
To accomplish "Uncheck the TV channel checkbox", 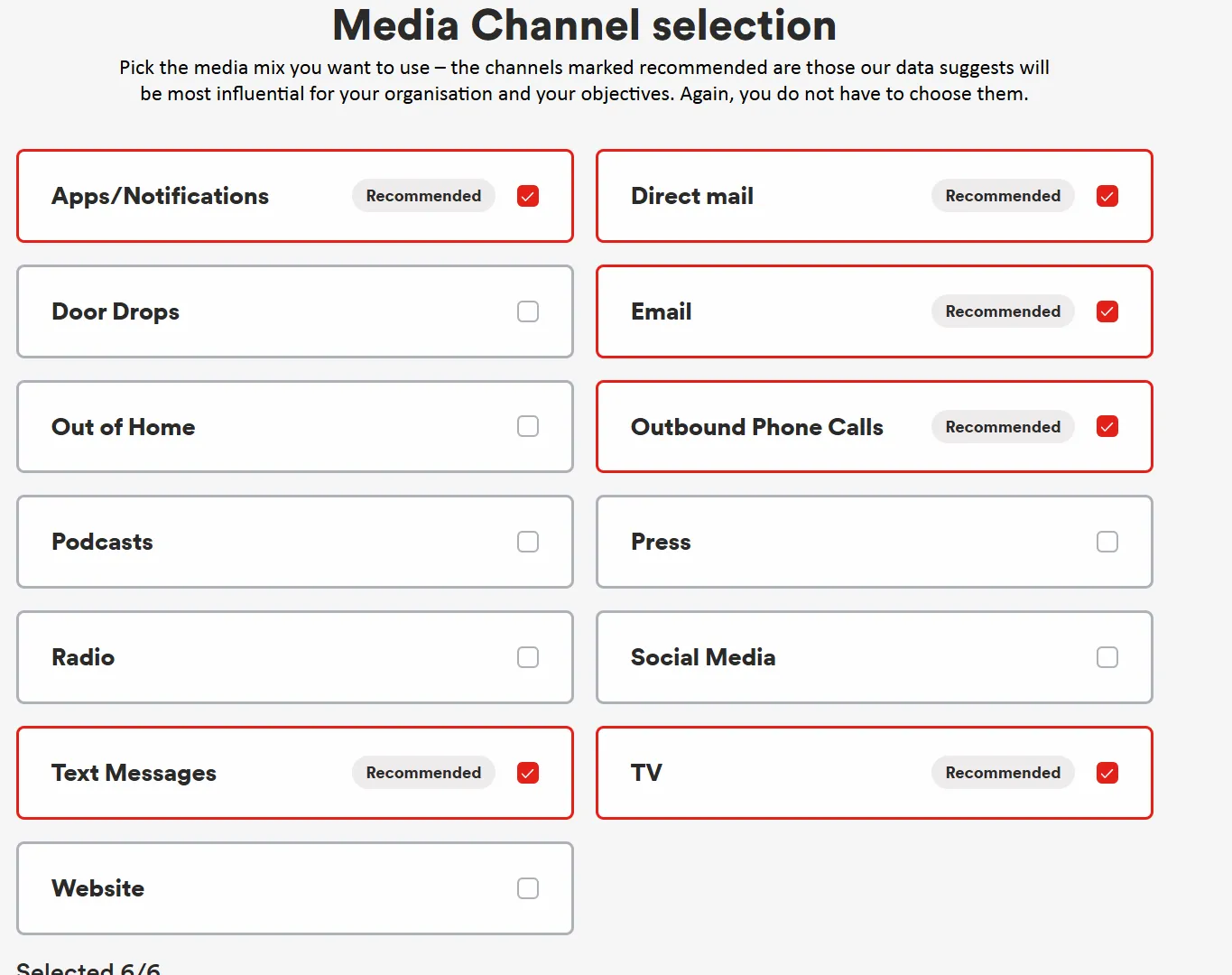I will point(1107,773).
